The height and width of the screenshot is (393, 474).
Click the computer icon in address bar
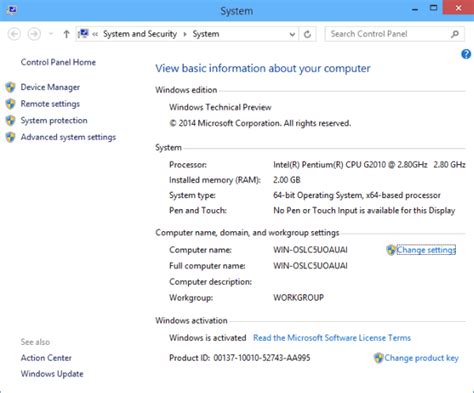click(x=83, y=34)
